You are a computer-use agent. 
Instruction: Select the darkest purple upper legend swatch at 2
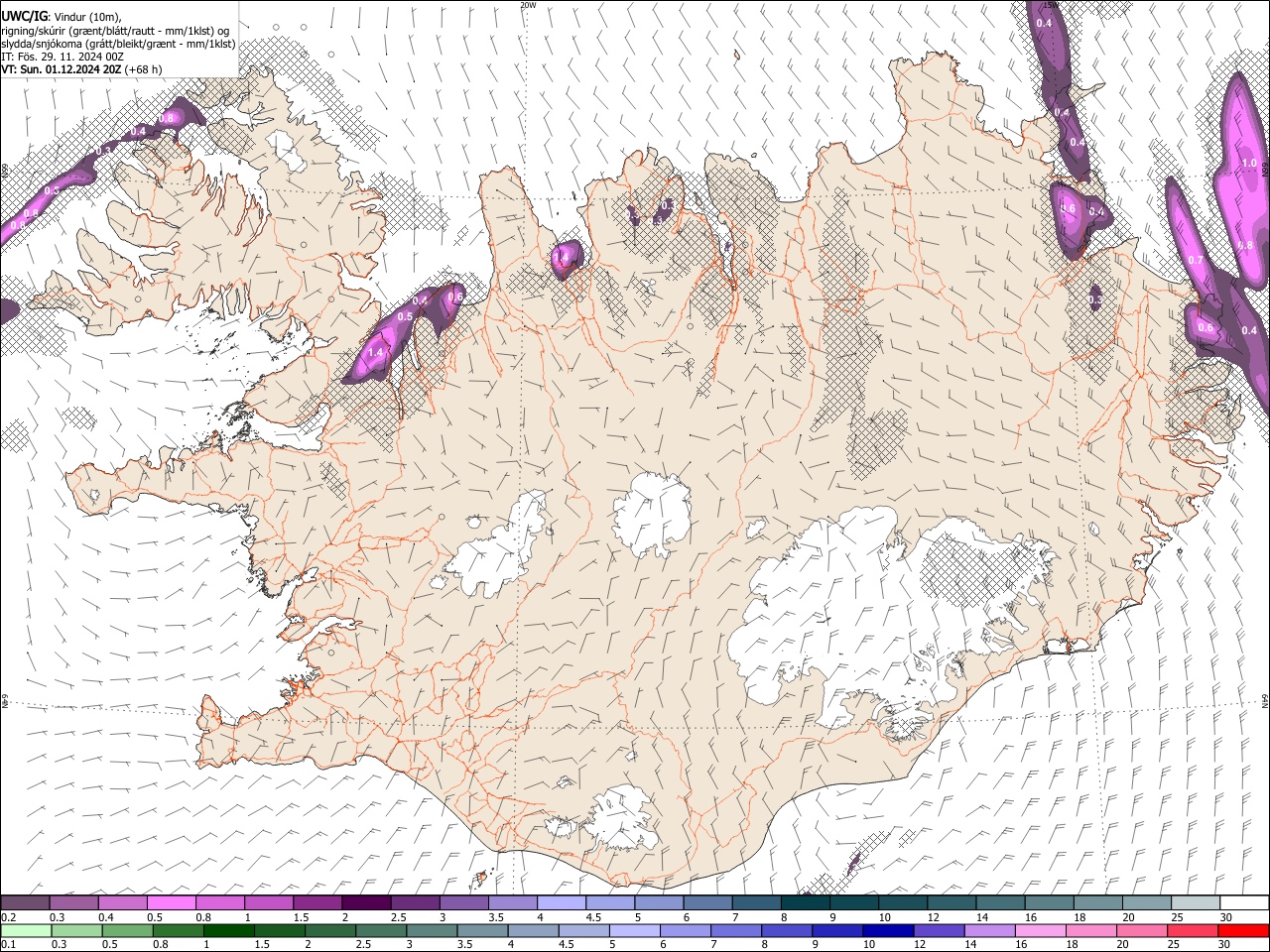[x=367, y=902]
